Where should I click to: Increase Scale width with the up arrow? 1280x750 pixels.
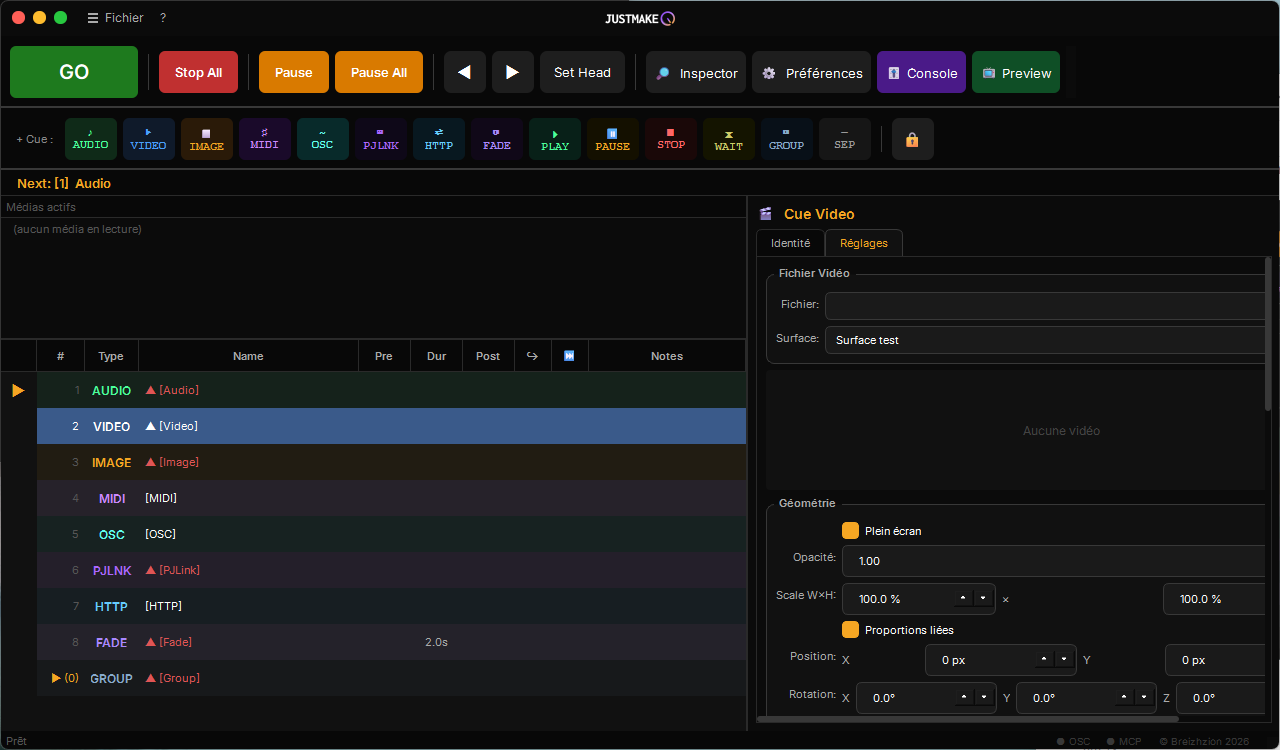coord(963,599)
